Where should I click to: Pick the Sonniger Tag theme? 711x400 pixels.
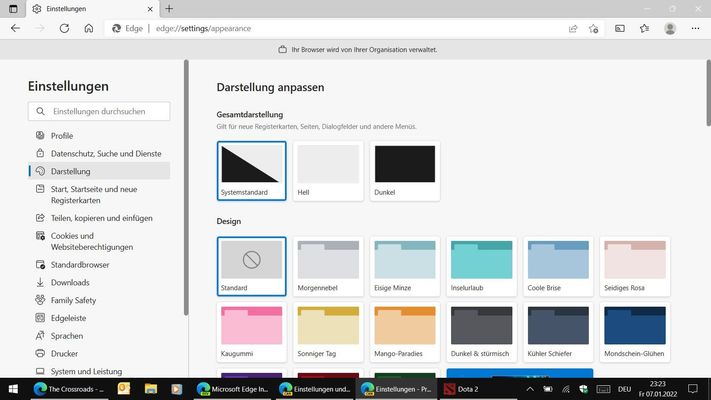[x=328, y=332]
